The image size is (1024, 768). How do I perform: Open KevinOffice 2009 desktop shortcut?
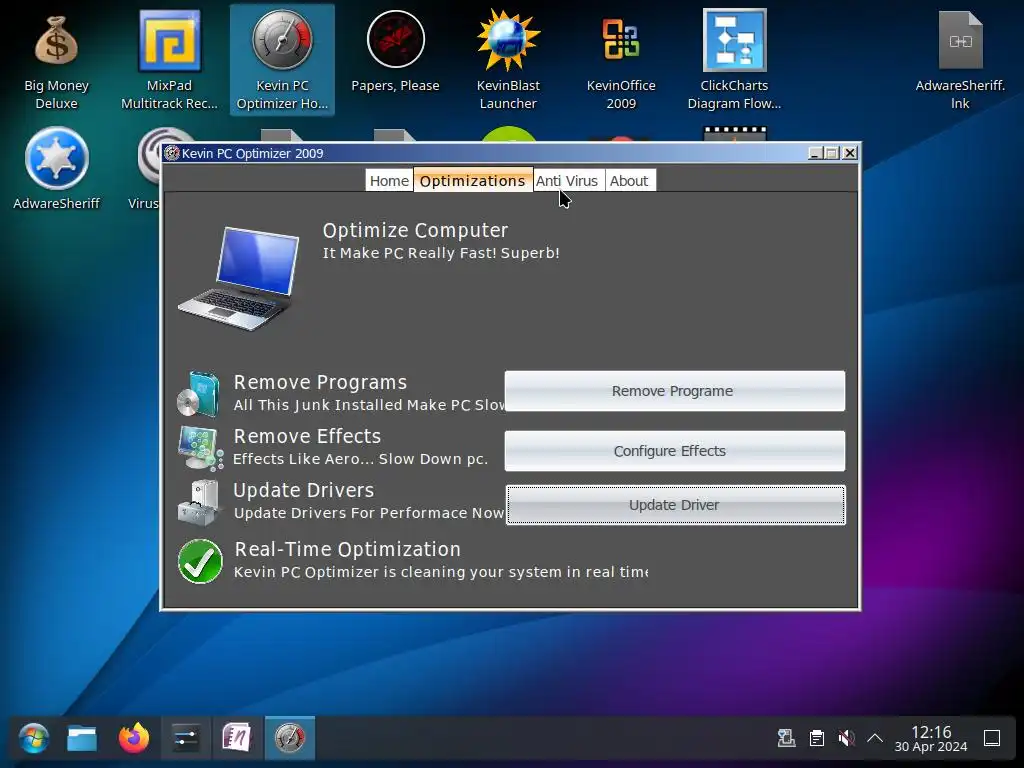click(x=620, y=60)
